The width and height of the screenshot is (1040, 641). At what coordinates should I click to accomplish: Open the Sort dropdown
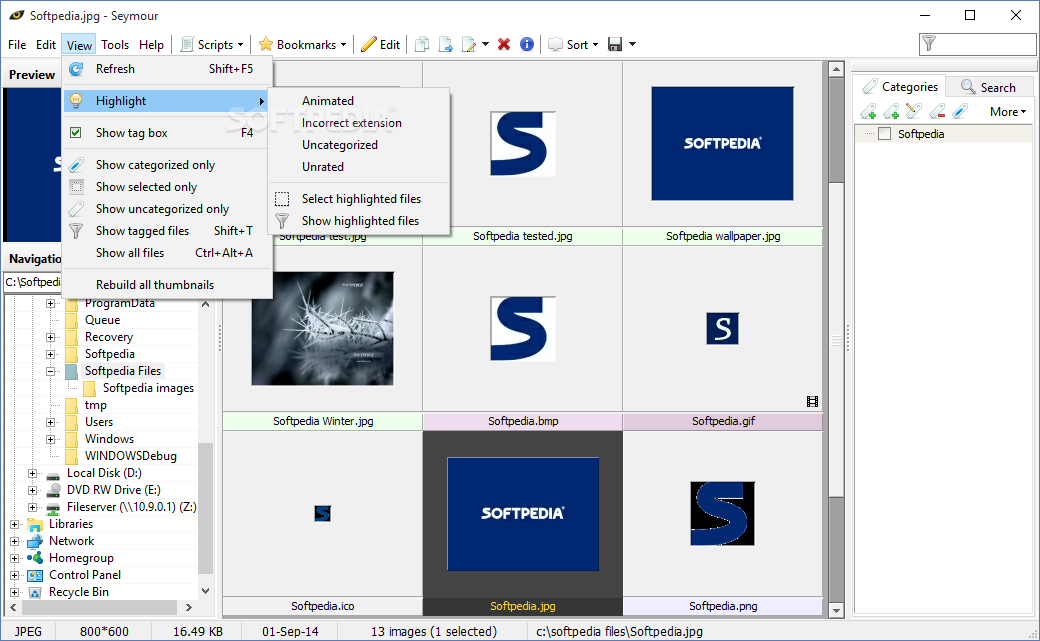[573, 44]
